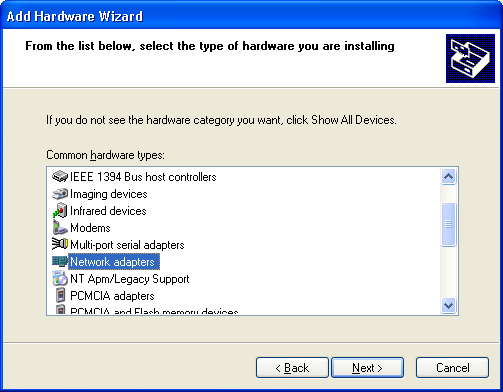Screen dimensions: 503x392
Task: Select NT Apm/Legacy Support entry
Action: pyautogui.click(x=130, y=279)
